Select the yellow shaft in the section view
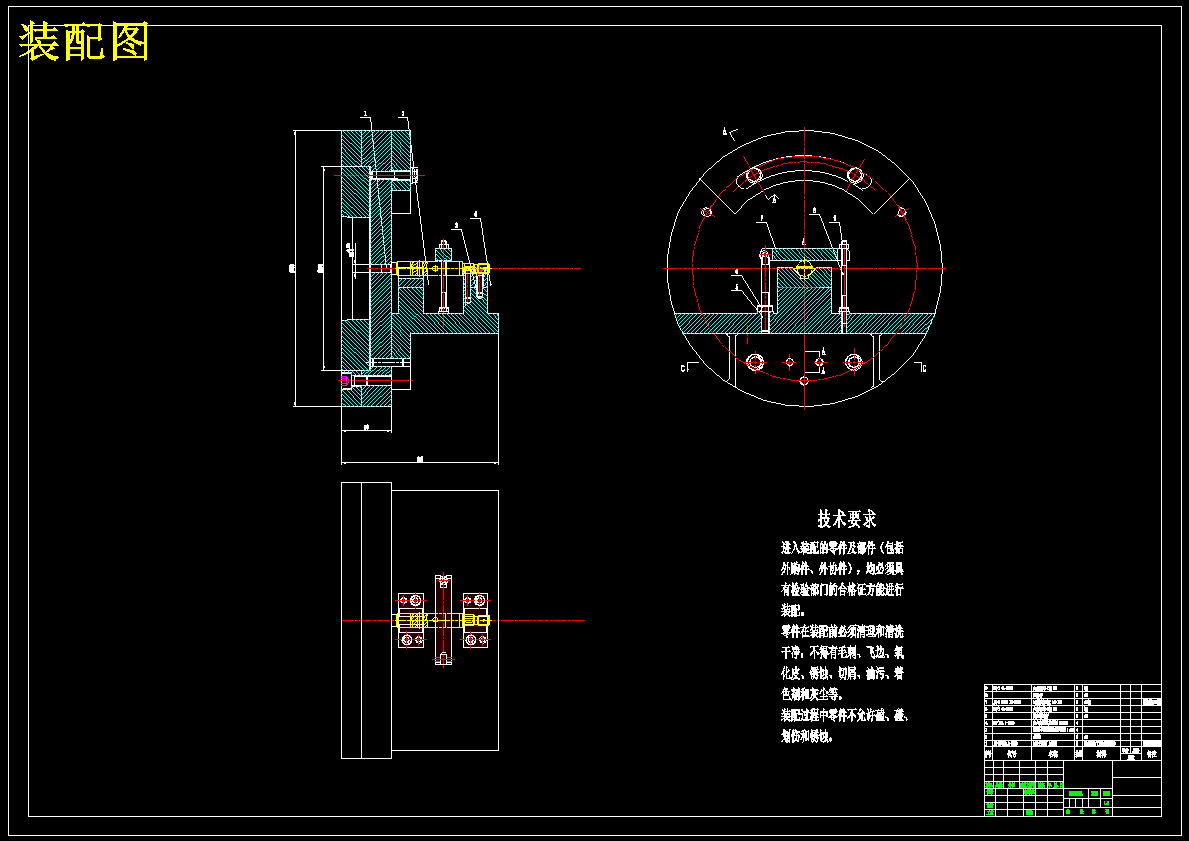Screen dimensions: 1189x841 tap(442, 268)
